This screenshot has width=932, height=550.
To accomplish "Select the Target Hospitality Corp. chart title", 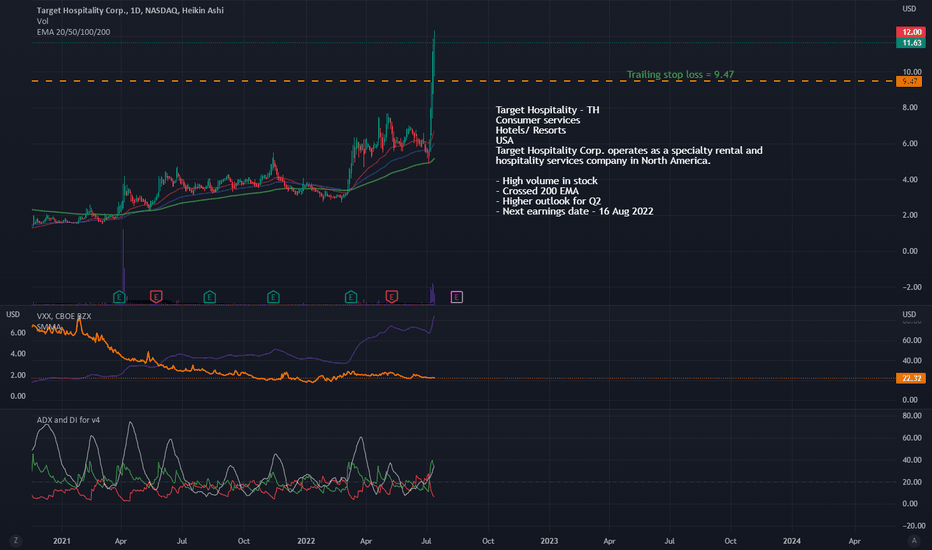I will [130, 10].
